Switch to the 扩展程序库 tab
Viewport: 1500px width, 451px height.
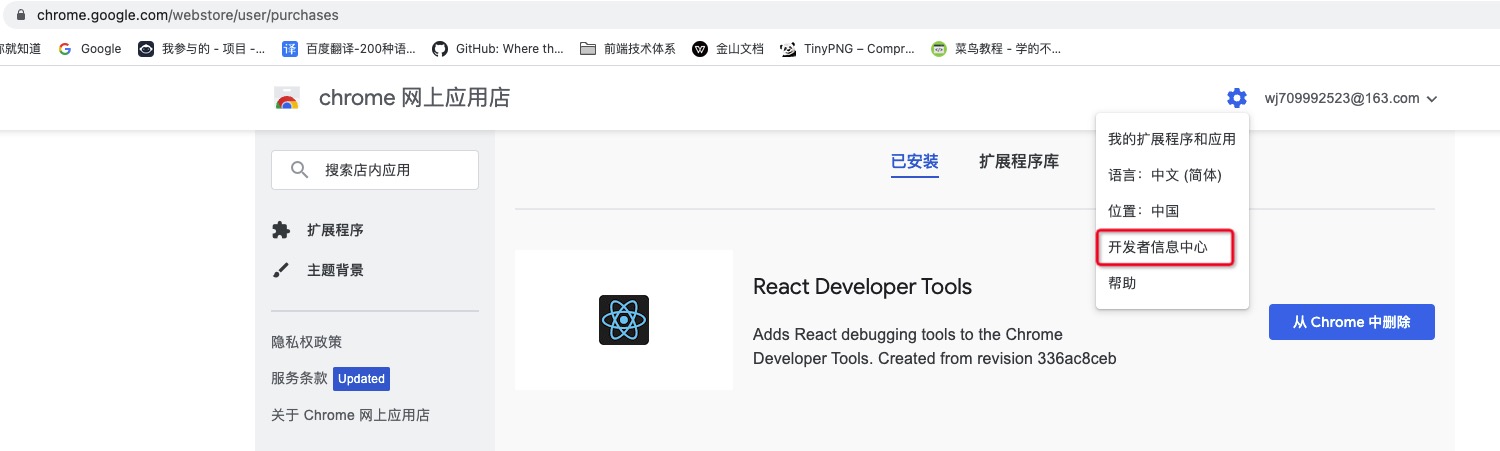pos(1018,161)
